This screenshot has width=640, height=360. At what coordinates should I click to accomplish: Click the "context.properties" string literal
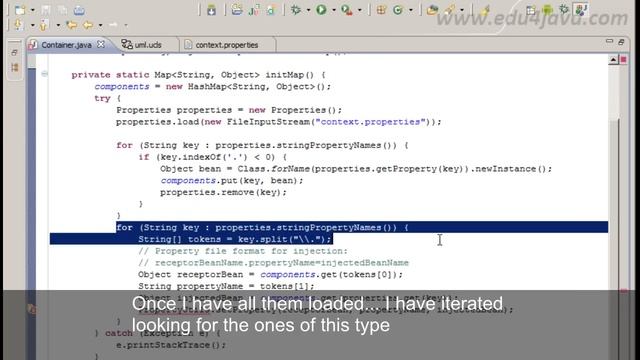point(371,122)
